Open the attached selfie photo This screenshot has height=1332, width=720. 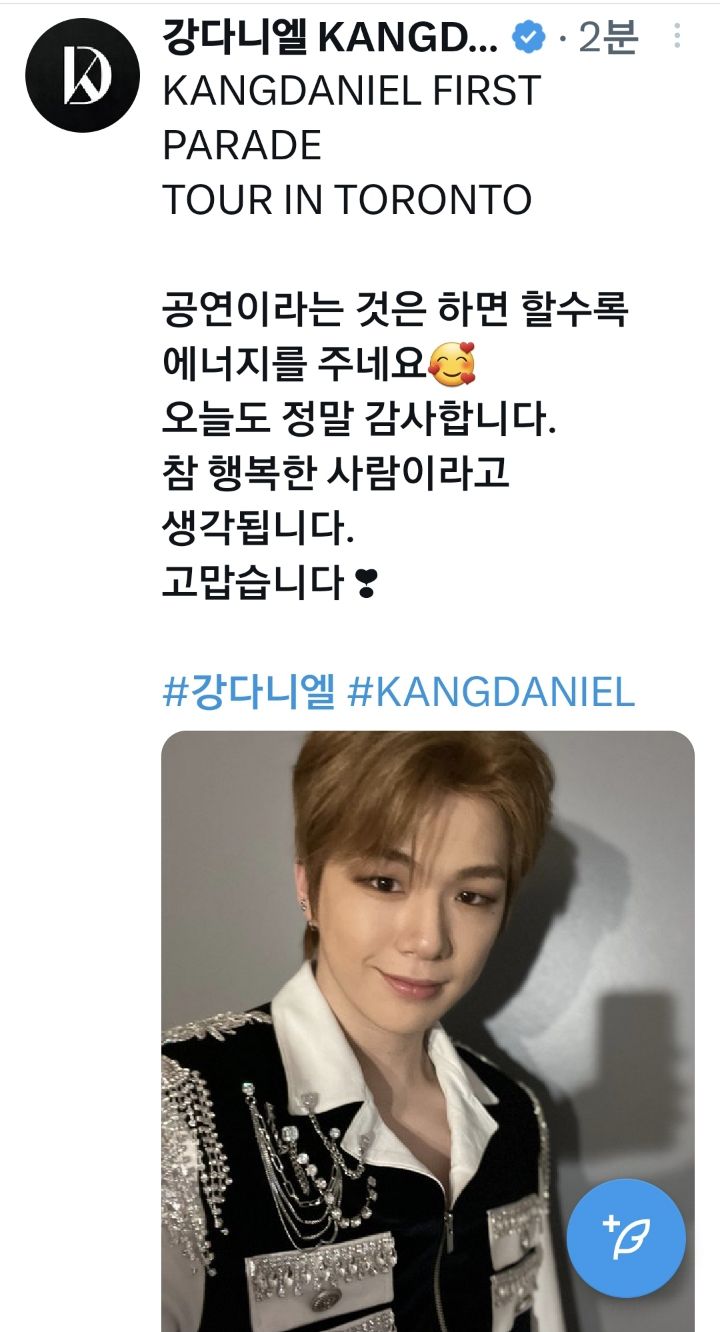(428, 1031)
